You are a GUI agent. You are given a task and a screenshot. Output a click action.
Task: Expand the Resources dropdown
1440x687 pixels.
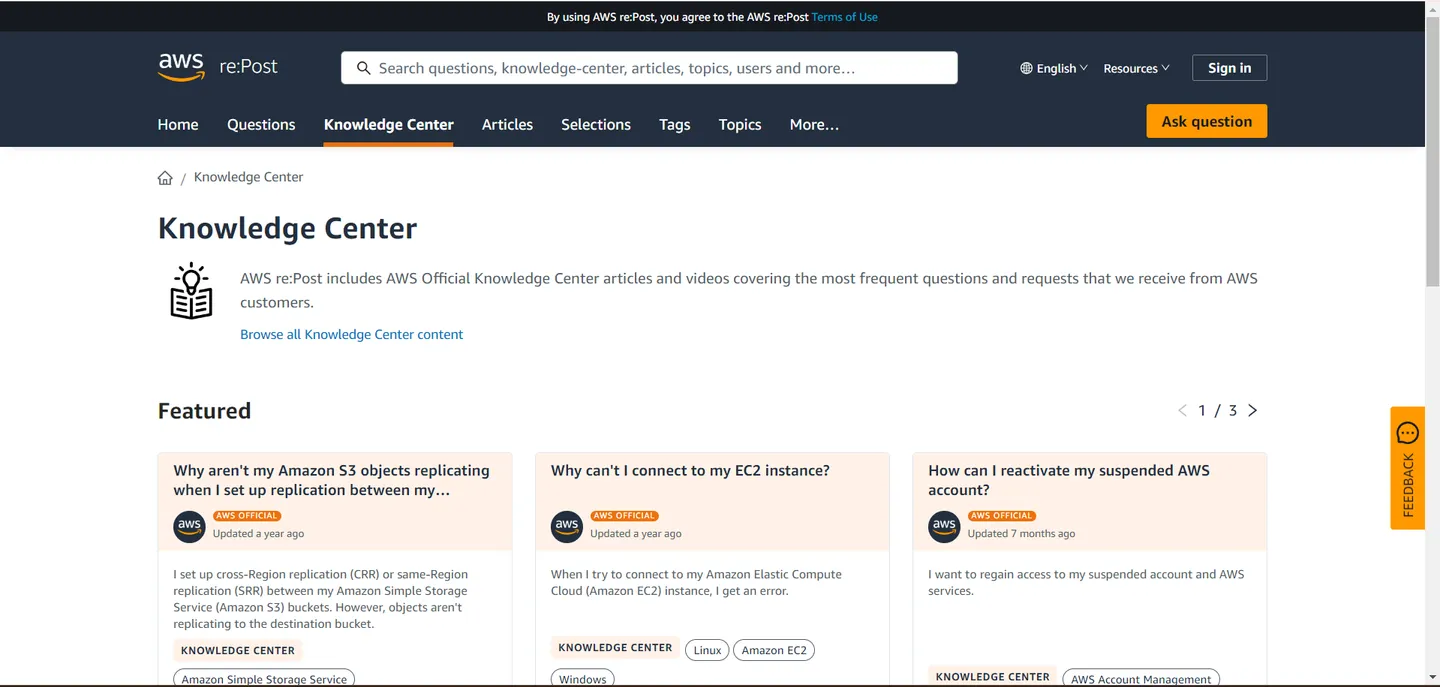click(x=1136, y=68)
